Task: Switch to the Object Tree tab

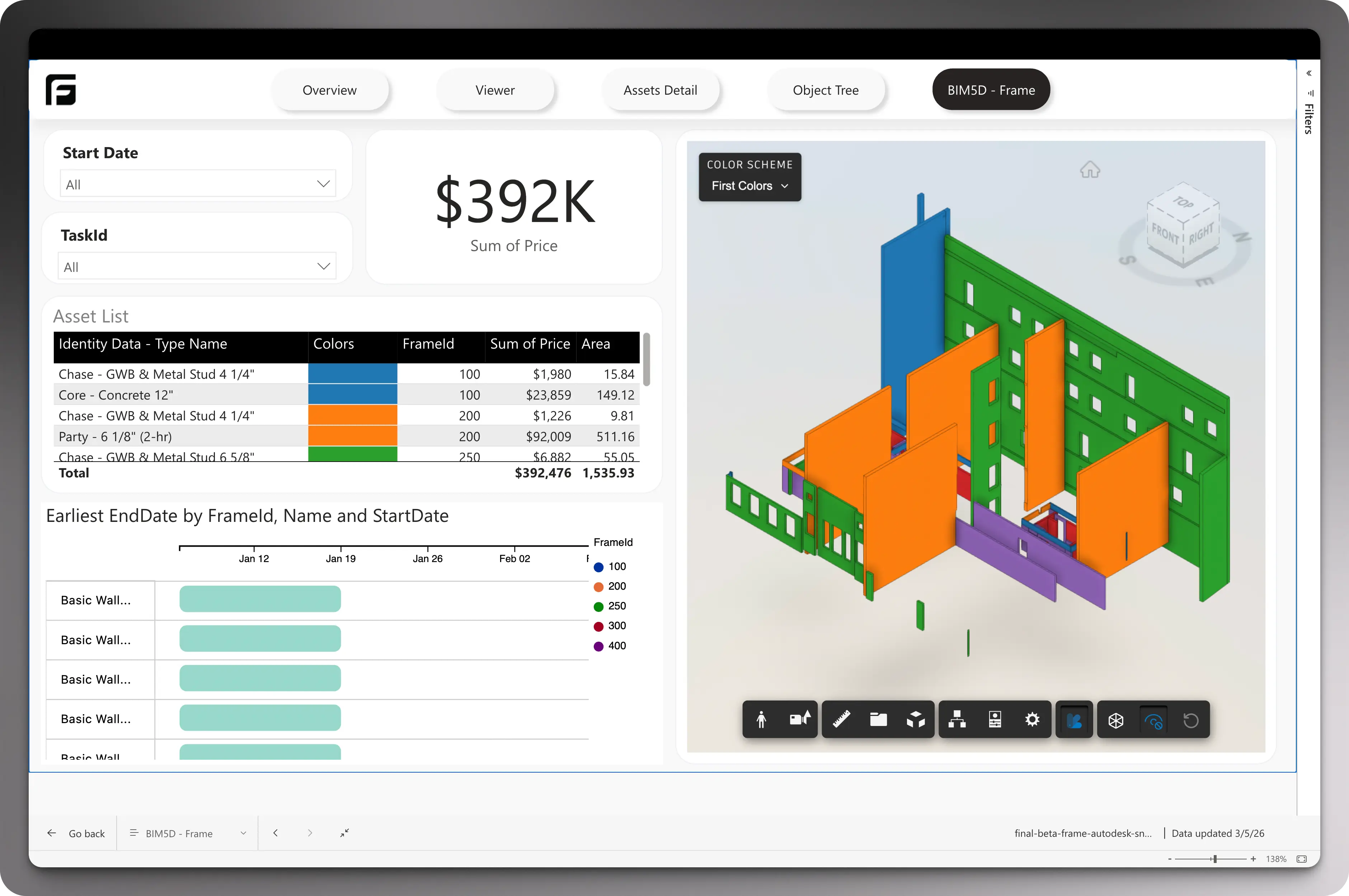Action: tap(826, 90)
